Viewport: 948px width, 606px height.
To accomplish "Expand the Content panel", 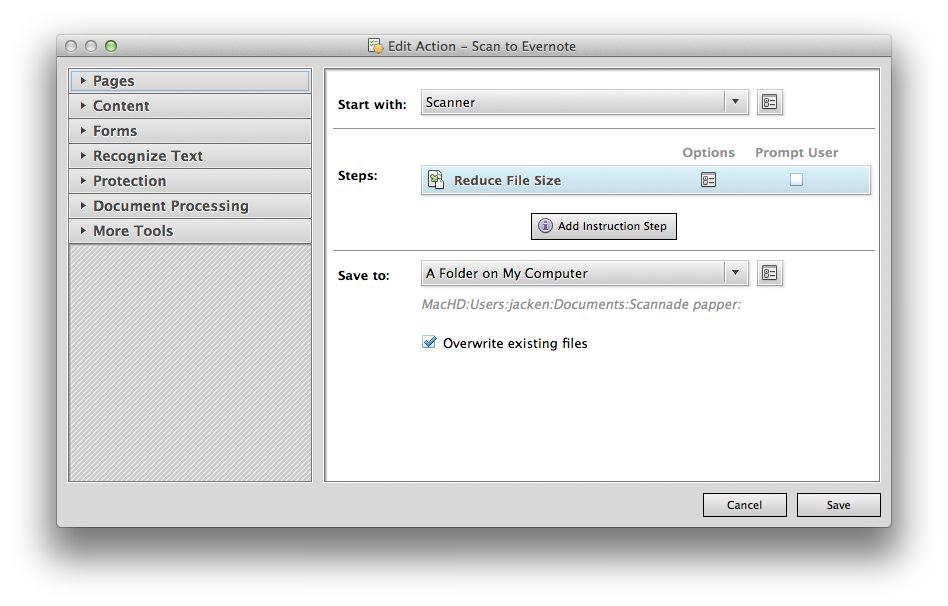I will click(x=190, y=106).
